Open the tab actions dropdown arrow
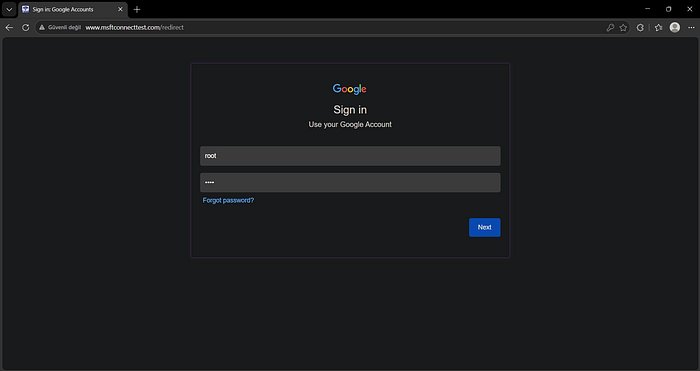Screen dimensions: 700x371 (x=9, y=9)
